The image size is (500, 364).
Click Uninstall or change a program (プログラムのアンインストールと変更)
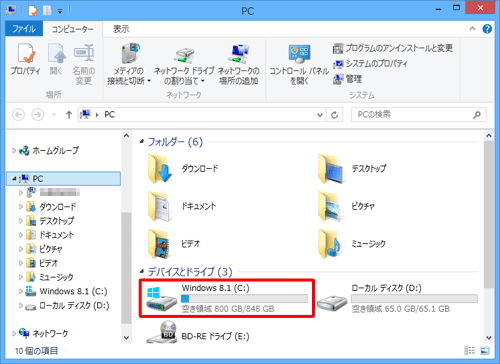(x=393, y=48)
